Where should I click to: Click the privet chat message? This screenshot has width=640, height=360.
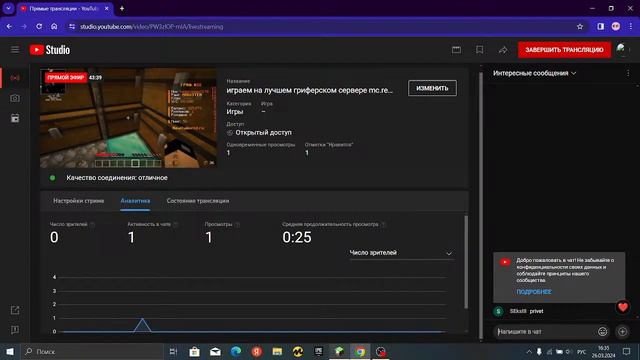536,311
